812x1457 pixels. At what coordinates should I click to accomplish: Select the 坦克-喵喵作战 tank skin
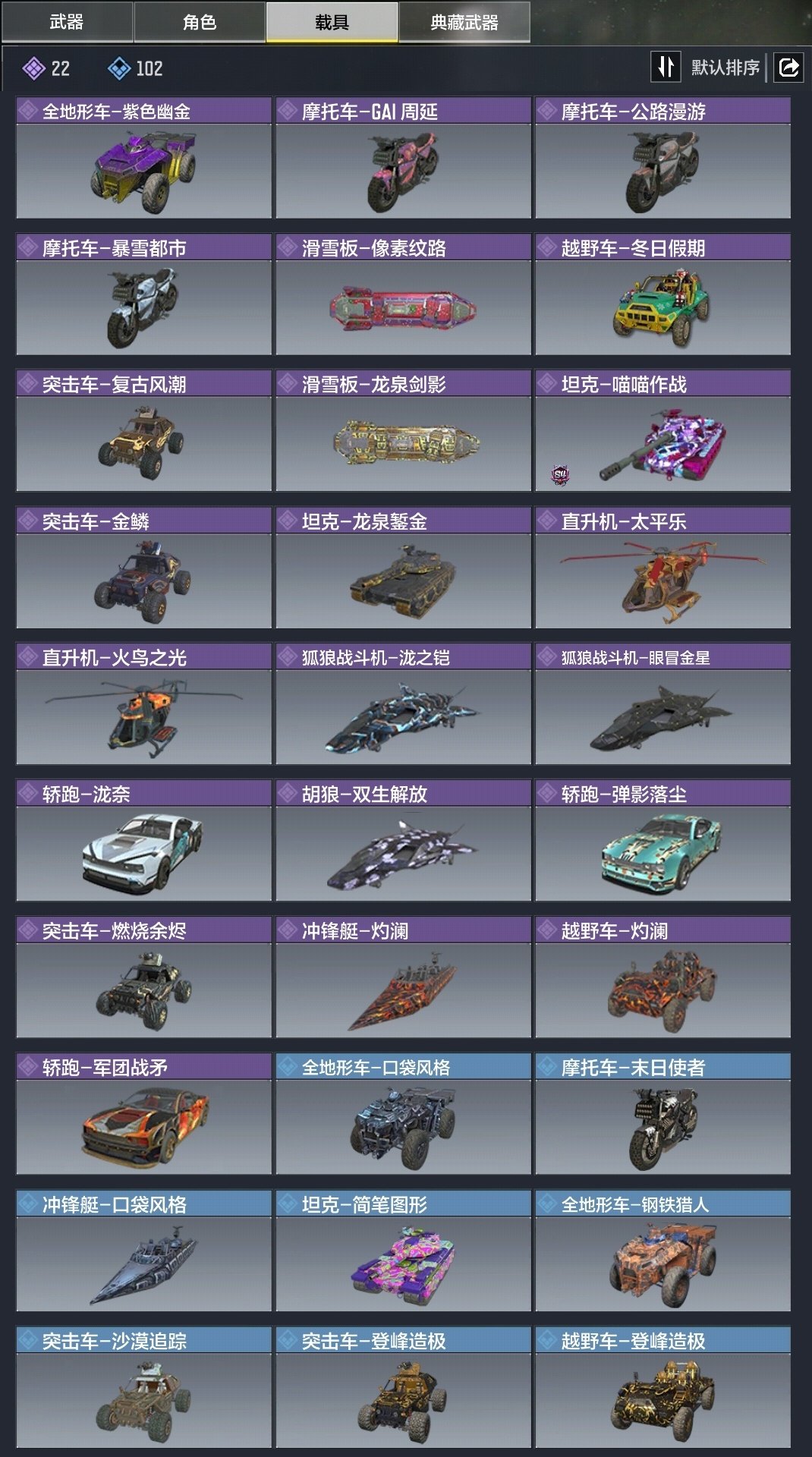coord(663,431)
